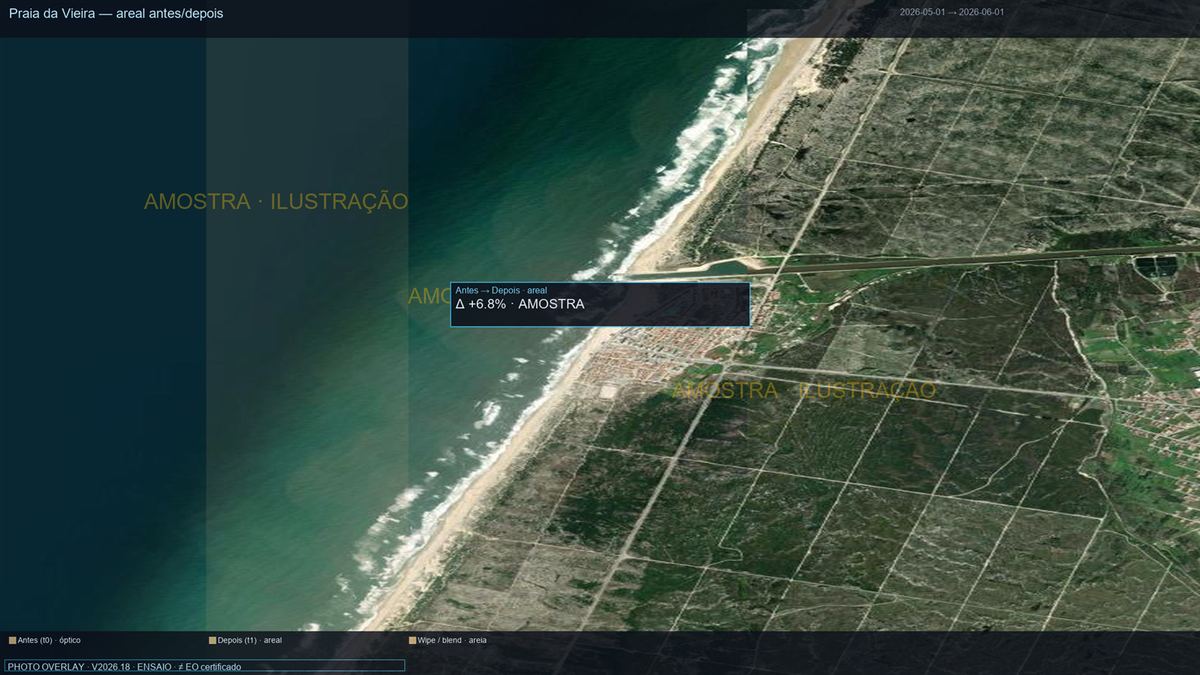Click the Antes → Depois · areal tooltip header
The image size is (1200, 675).
[x=501, y=290]
